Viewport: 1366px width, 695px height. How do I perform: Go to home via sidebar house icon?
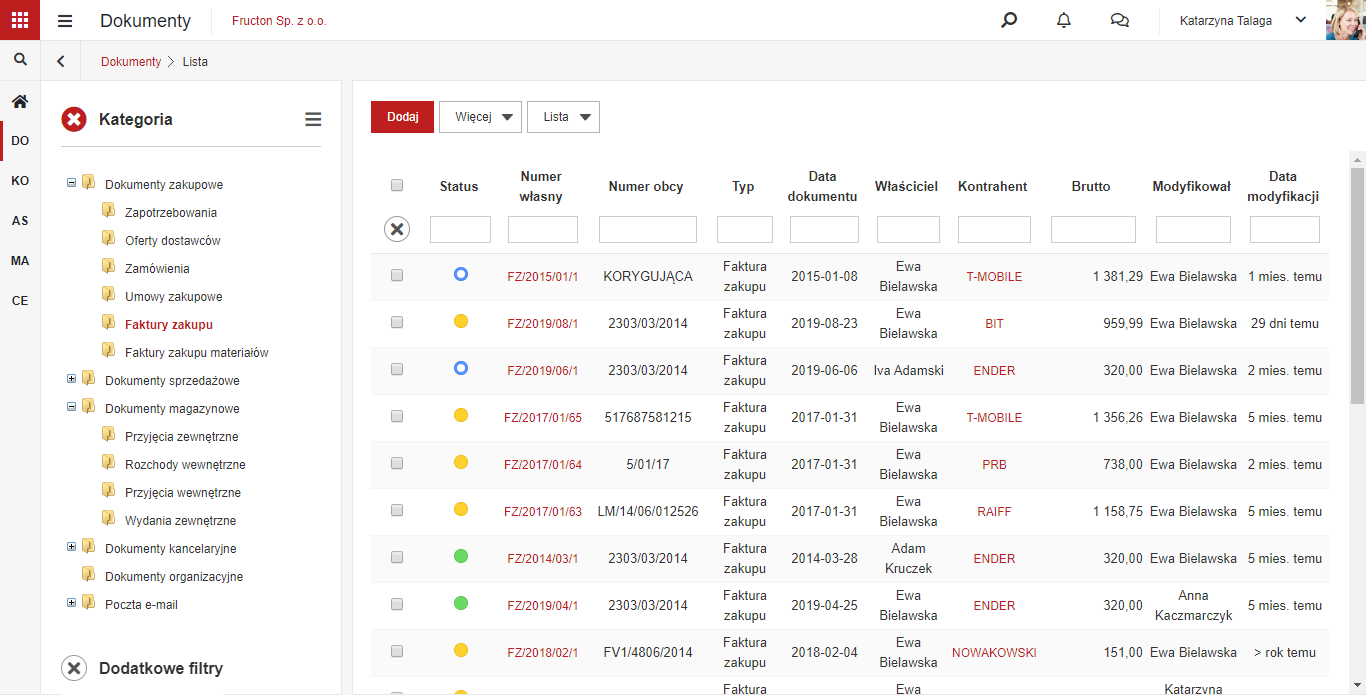point(20,101)
